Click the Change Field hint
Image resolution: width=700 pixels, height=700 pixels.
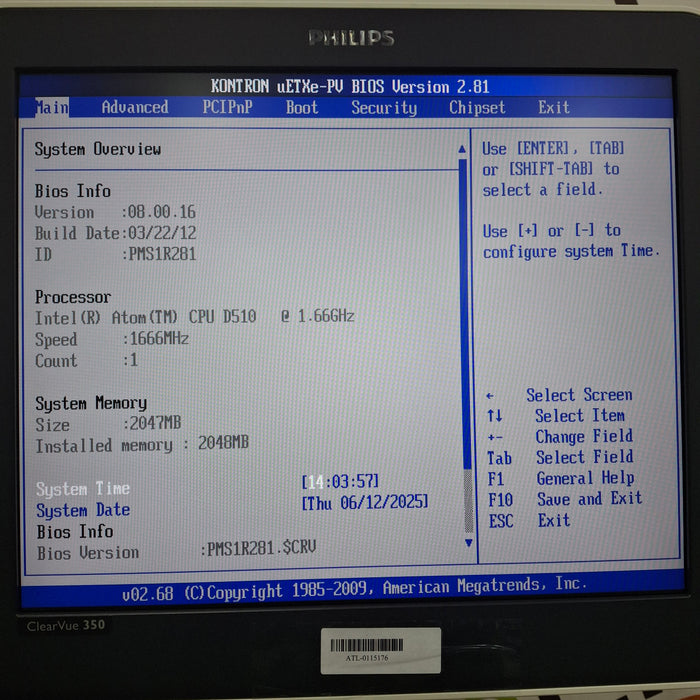pyautogui.click(x=560, y=437)
